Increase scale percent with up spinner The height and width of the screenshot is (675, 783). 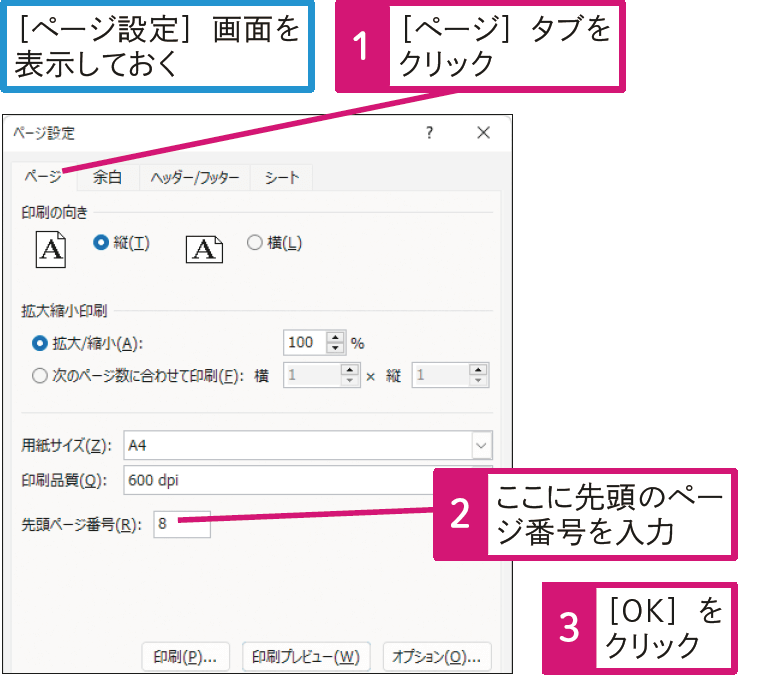click(336, 337)
